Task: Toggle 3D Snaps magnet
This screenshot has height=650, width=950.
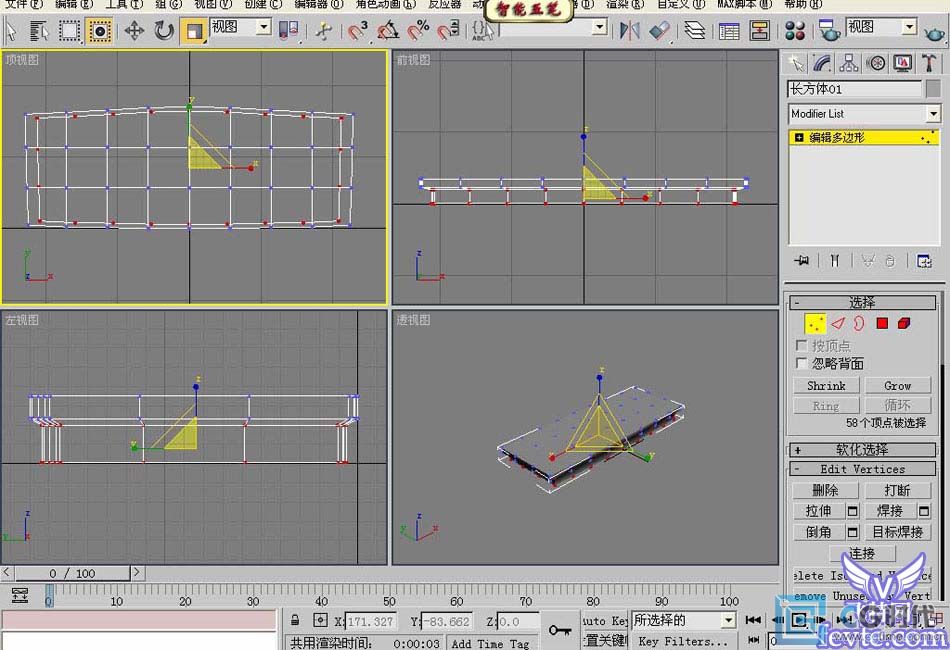Action: [x=357, y=30]
